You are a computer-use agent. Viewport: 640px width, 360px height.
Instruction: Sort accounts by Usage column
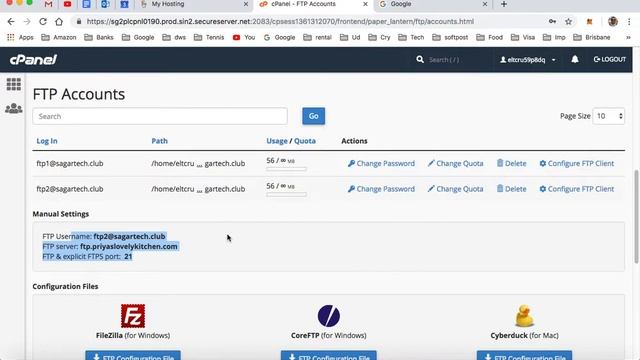[x=277, y=141]
